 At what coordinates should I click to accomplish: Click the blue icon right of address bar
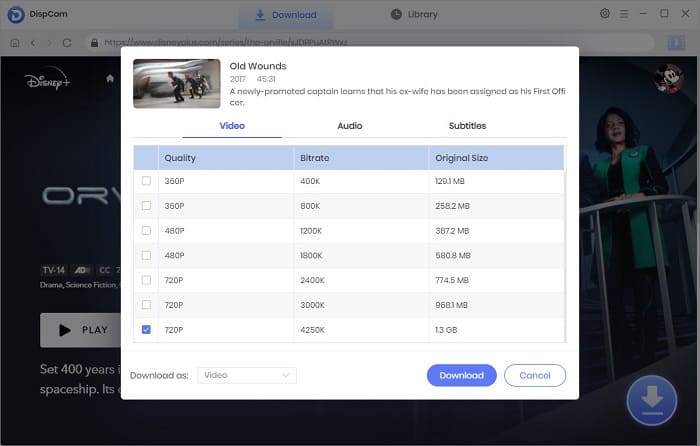[x=676, y=43]
